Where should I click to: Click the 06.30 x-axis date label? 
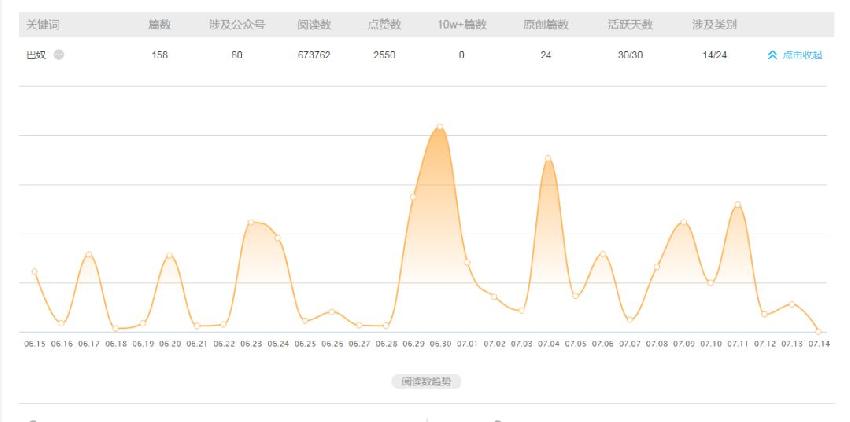440,344
